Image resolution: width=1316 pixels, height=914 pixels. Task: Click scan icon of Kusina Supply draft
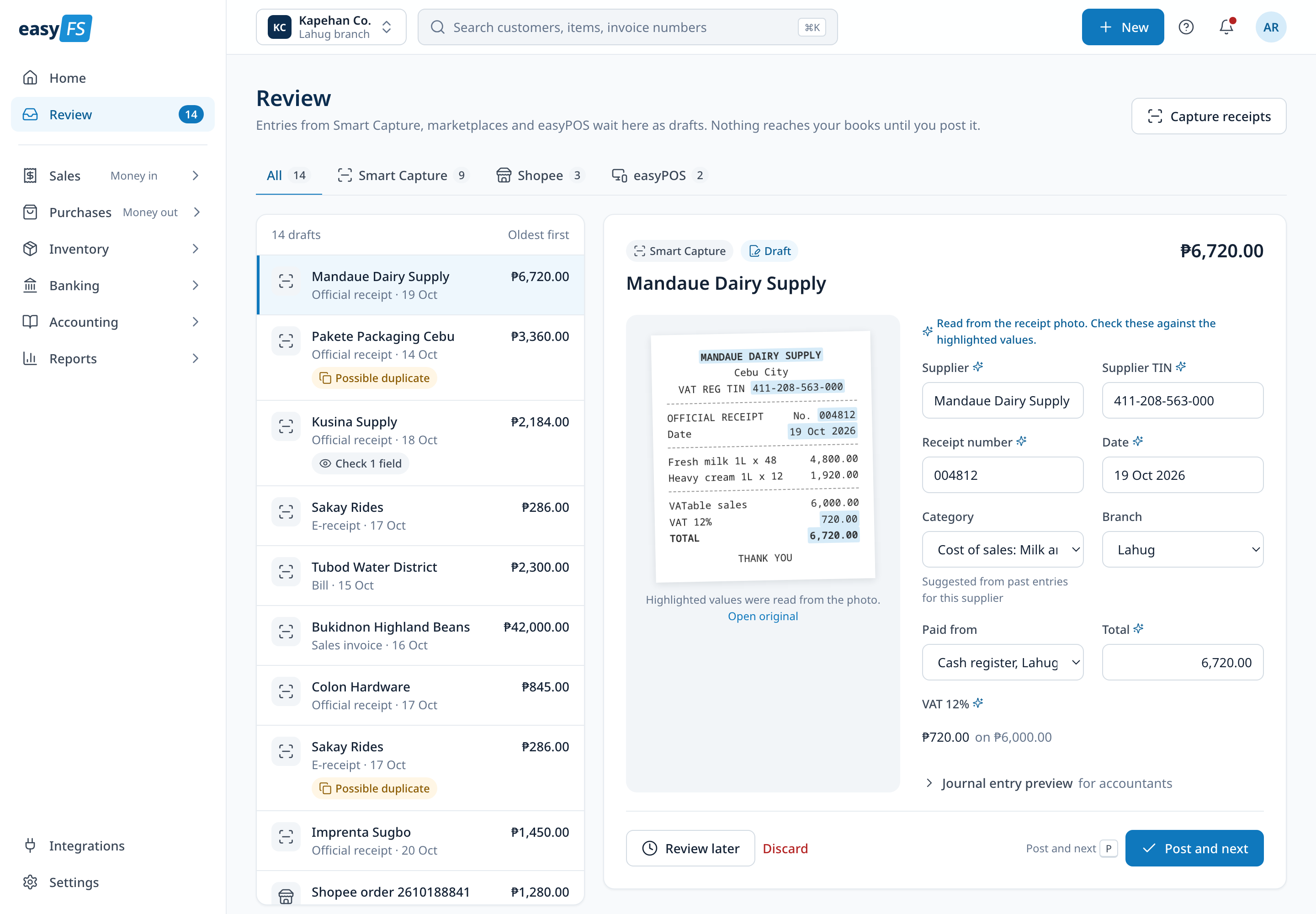[286, 427]
